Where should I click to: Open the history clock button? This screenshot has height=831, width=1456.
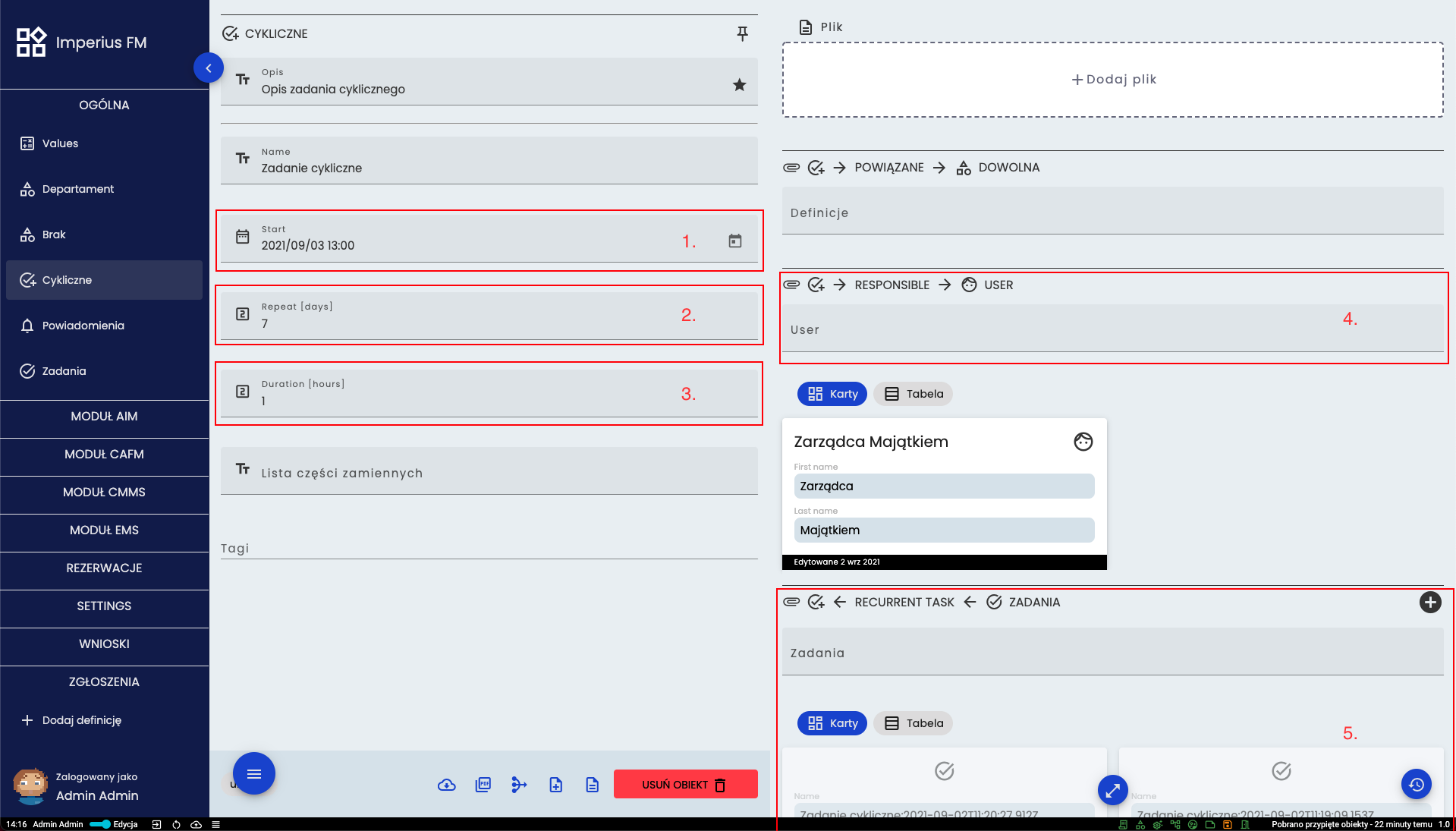[1416, 785]
